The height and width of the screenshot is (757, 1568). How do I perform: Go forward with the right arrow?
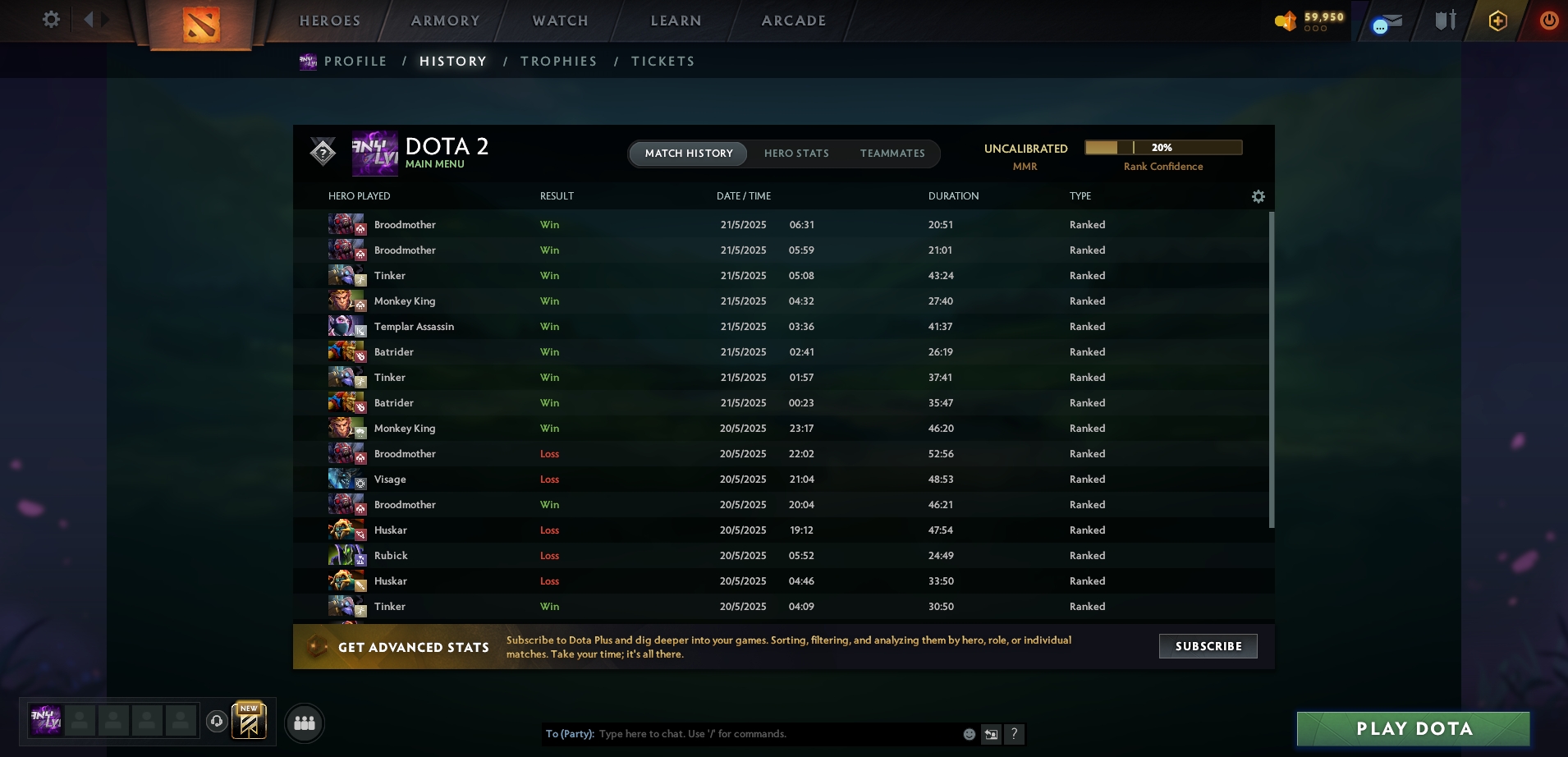106,19
